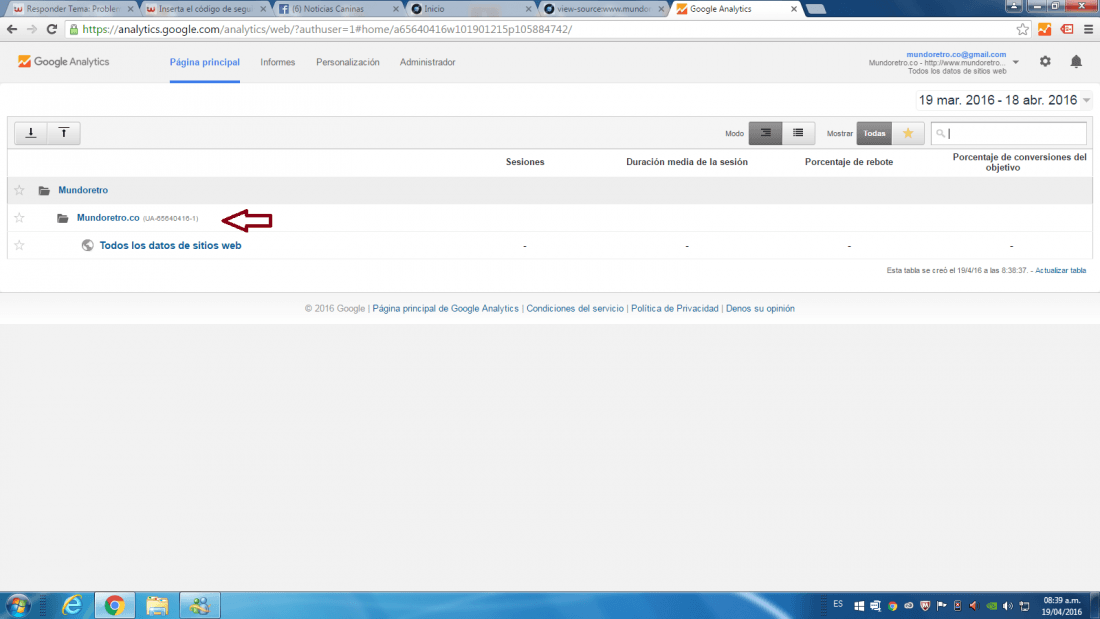1100x619 pixels.
Task: Collapse all rows with up-arrow button
Action: (x=64, y=133)
